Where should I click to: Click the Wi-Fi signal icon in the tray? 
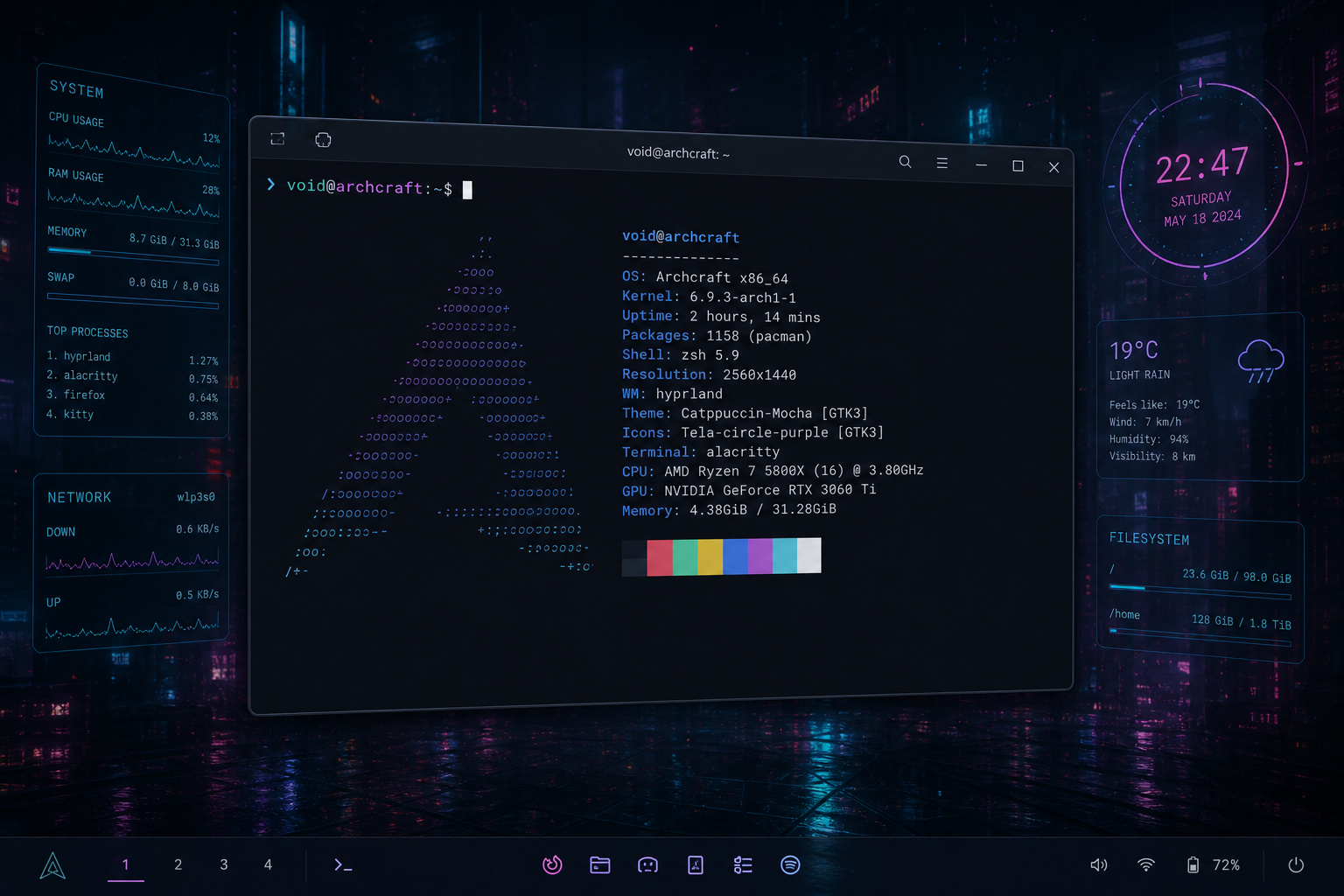pyautogui.click(x=1146, y=864)
